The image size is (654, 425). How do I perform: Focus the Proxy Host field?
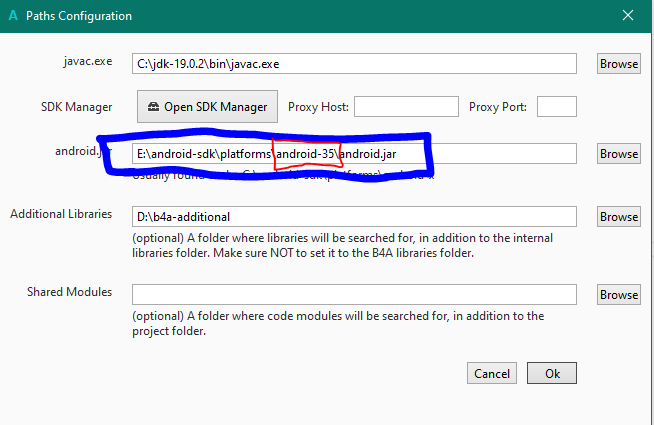[405, 107]
